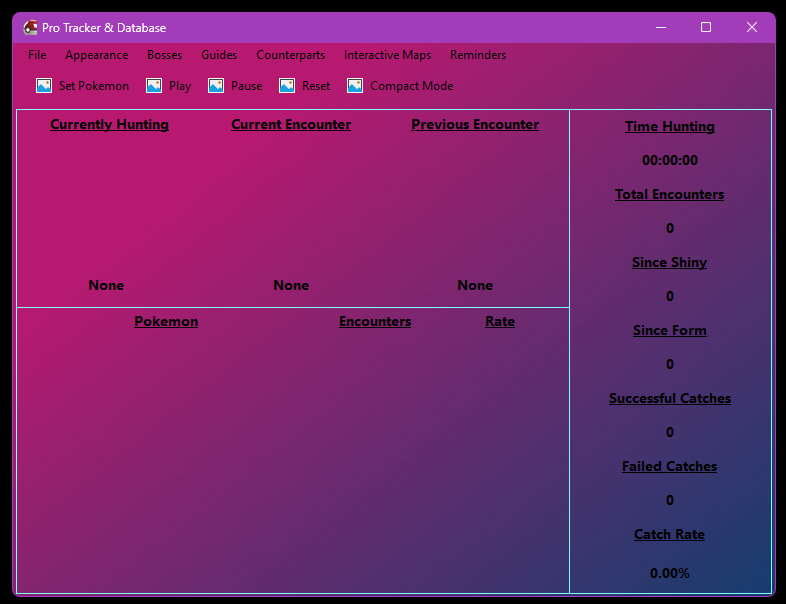Click the Pause button label
The image size is (786, 604).
[x=247, y=86]
